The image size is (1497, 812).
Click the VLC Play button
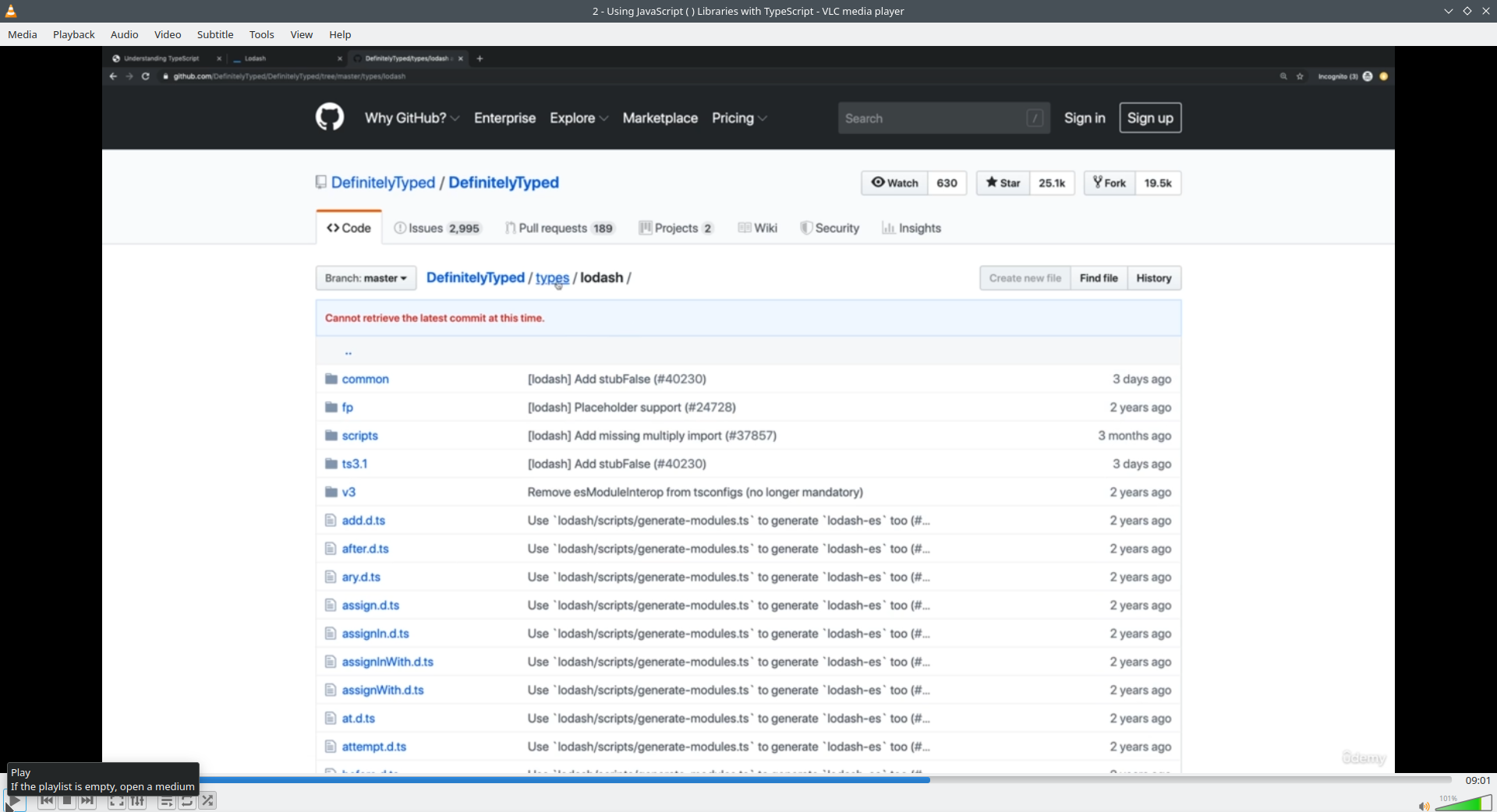click(15, 801)
